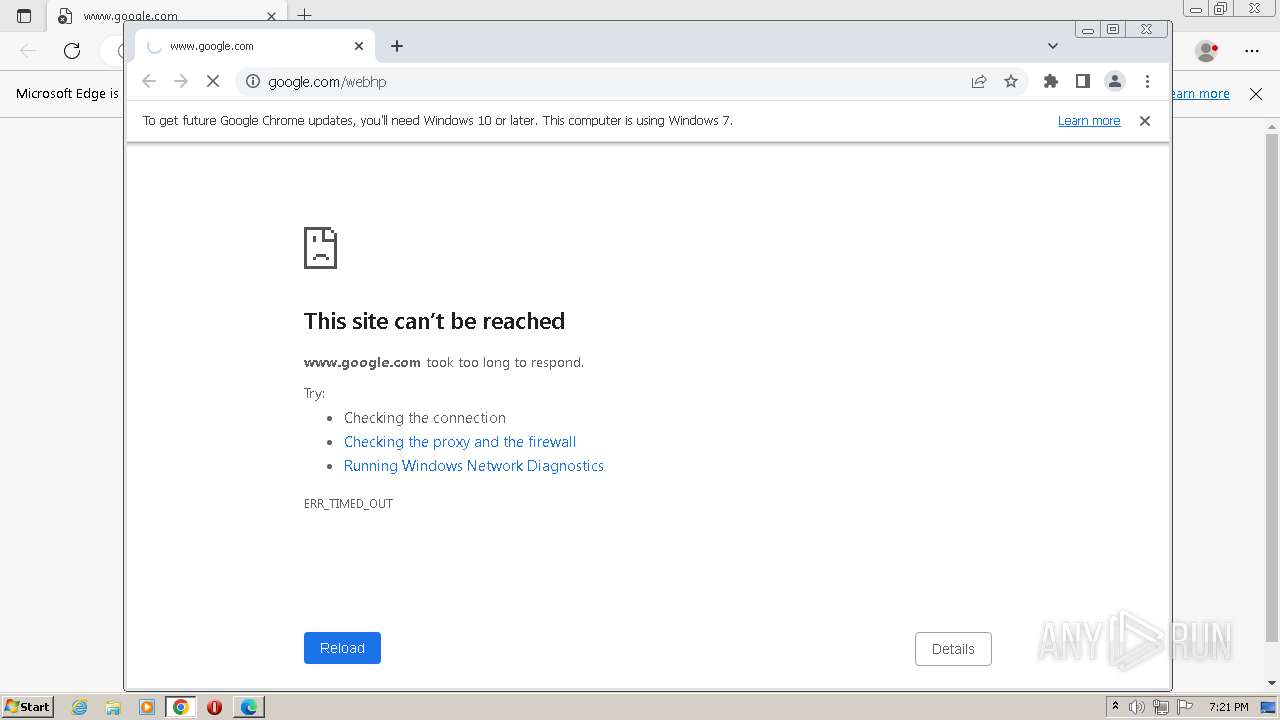The image size is (1280, 720).
Task: Select the www.google.com tab in Chrome
Action: click(x=255, y=46)
